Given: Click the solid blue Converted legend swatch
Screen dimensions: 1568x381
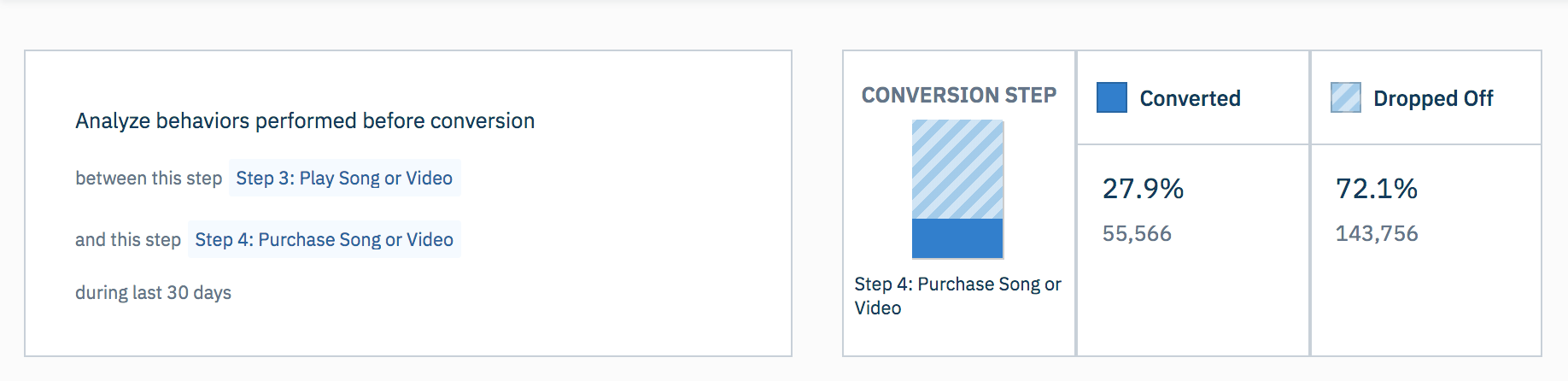Looking at the screenshot, I should (1111, 98).
